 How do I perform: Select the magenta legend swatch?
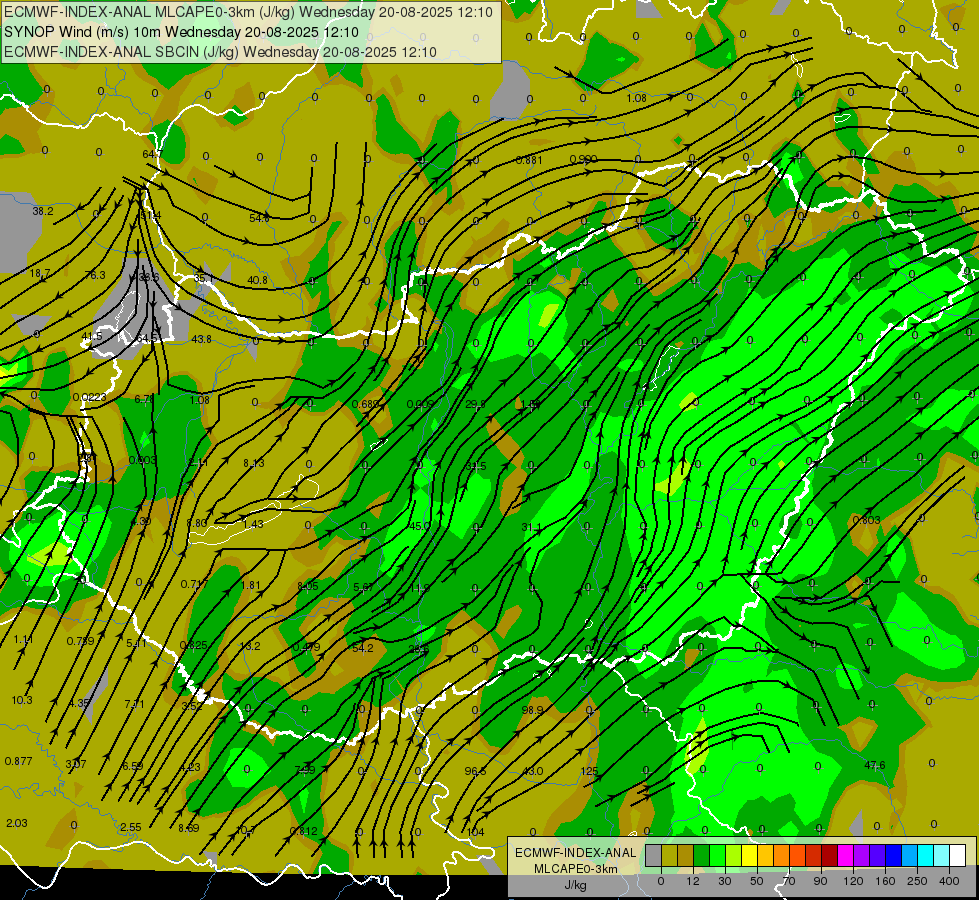(x=846, y=855)
